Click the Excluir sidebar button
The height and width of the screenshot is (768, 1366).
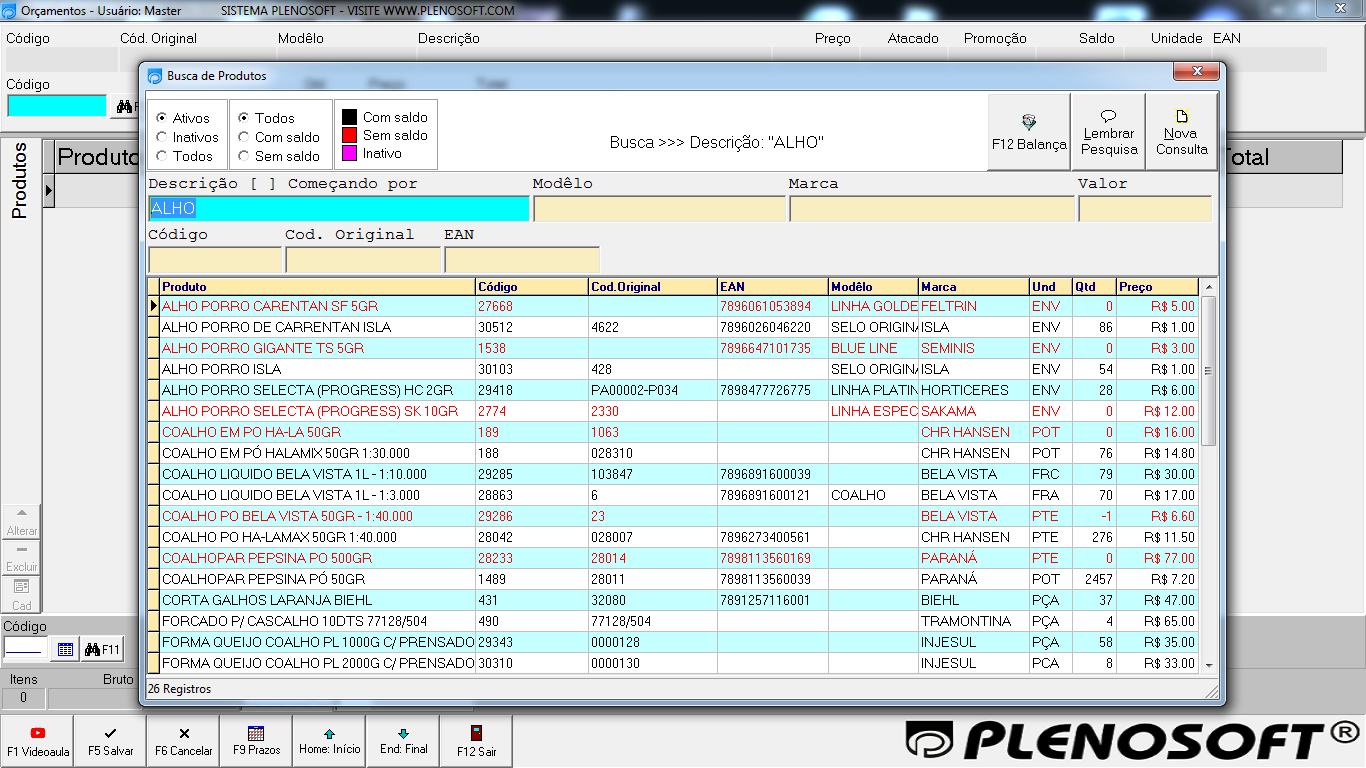(x=22, y=558)
